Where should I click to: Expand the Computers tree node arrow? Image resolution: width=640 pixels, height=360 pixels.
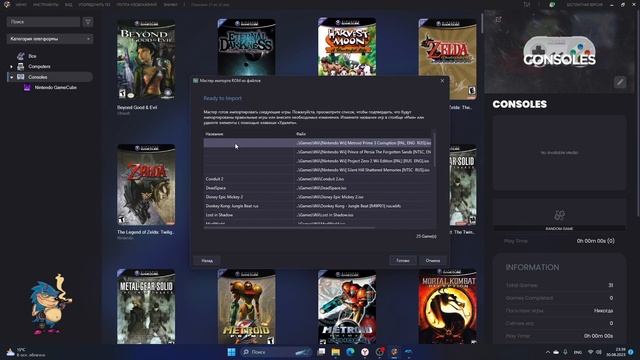point(11,67)
